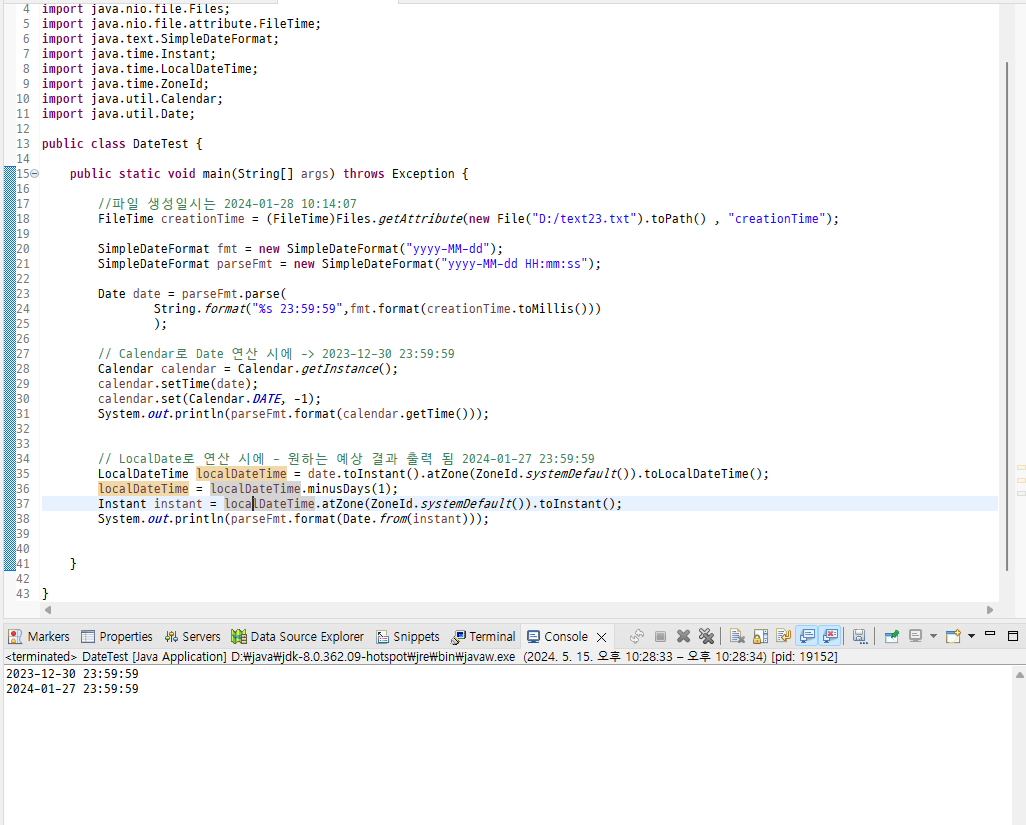The height and width of the screenshot is (825, 1026).
Task: Click console output line 2023-12-30 23:59:59
Action: pos(72,673)
